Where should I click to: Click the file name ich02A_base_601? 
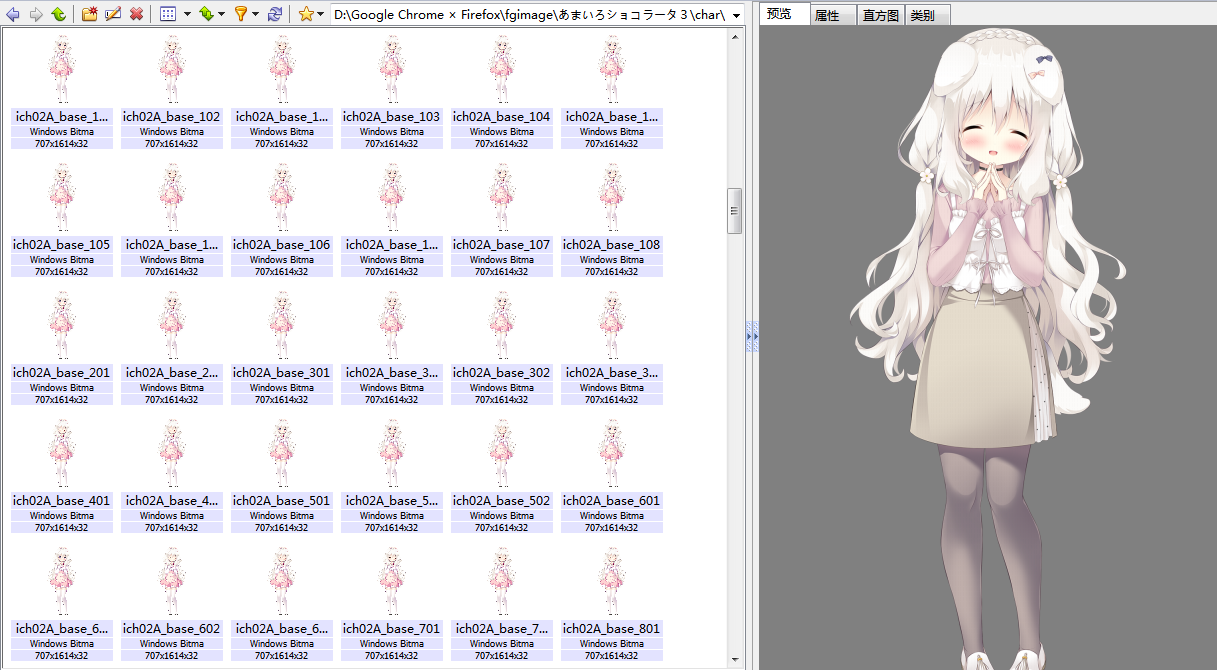click(x=612, y=501)
